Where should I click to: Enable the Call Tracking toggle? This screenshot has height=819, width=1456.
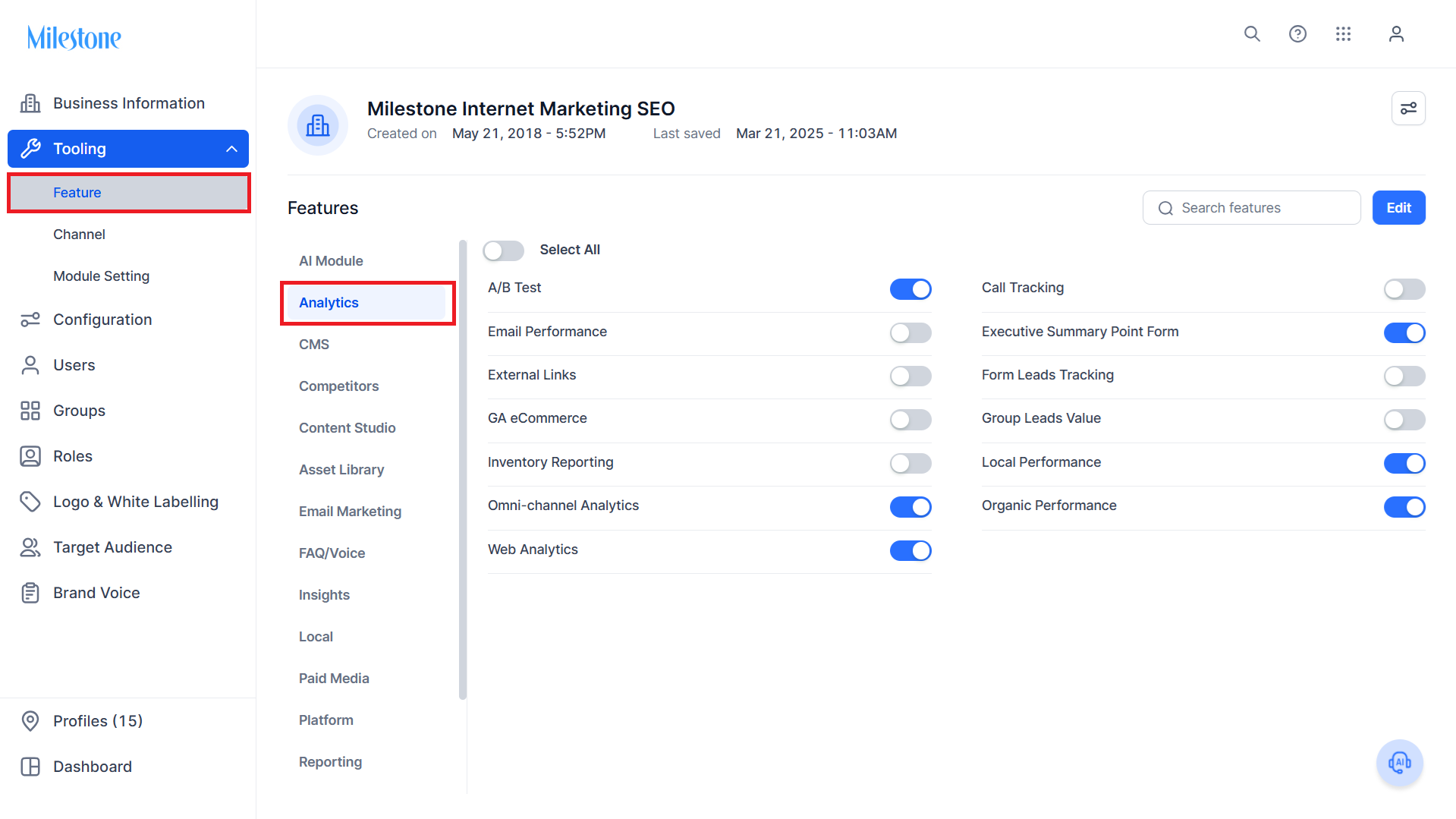(1404, 289)
